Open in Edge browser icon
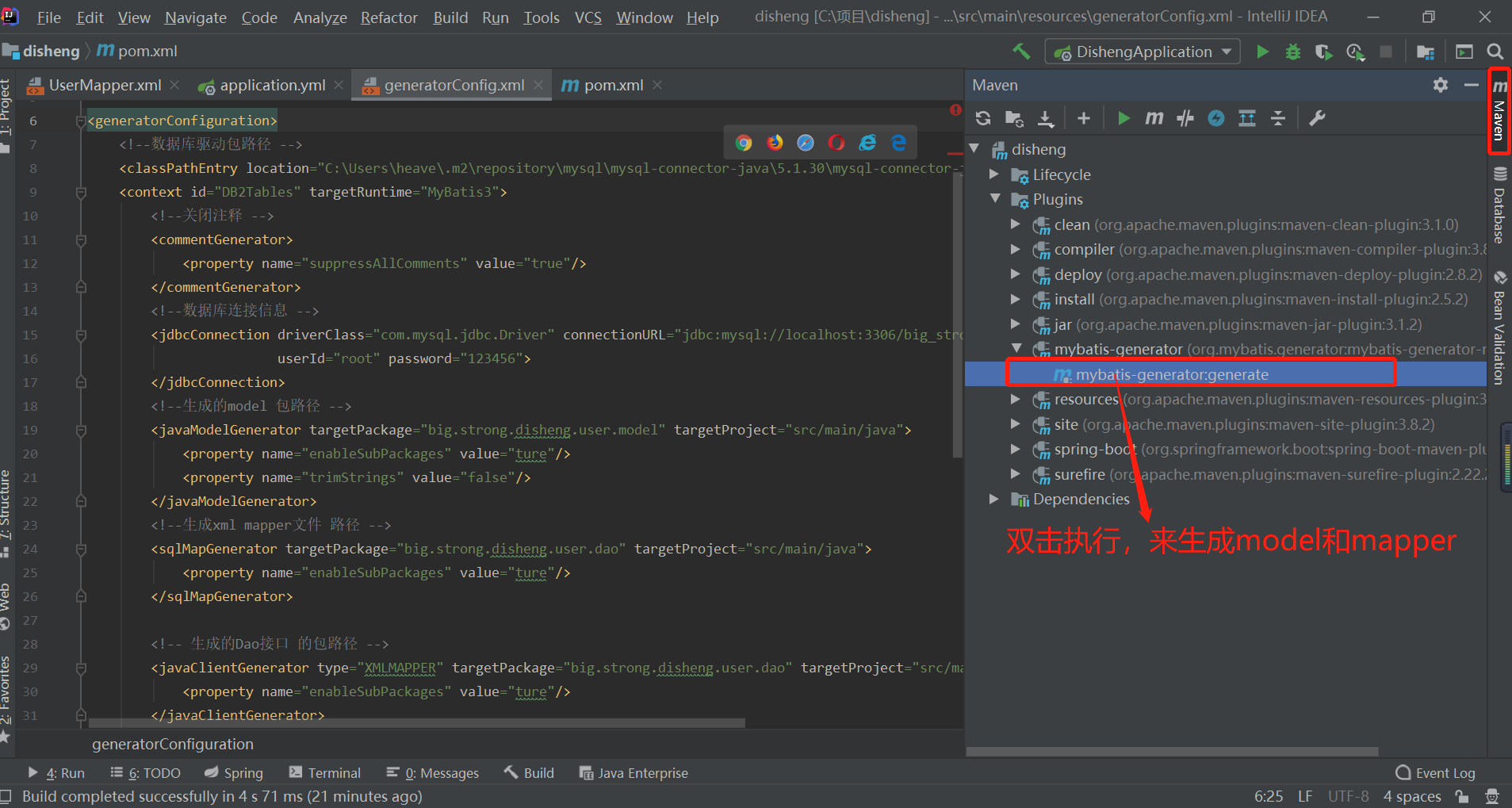Viewport: 1512px width, 808px height. click(898, 143)
